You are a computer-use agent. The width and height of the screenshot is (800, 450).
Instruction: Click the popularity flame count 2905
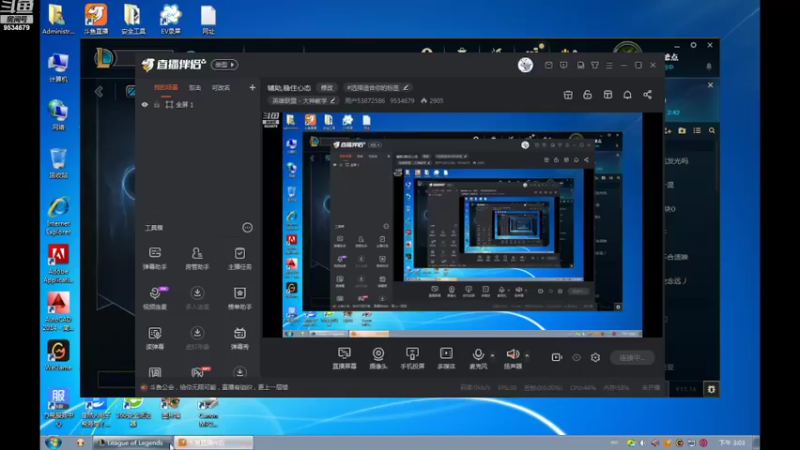pos(432,101)
